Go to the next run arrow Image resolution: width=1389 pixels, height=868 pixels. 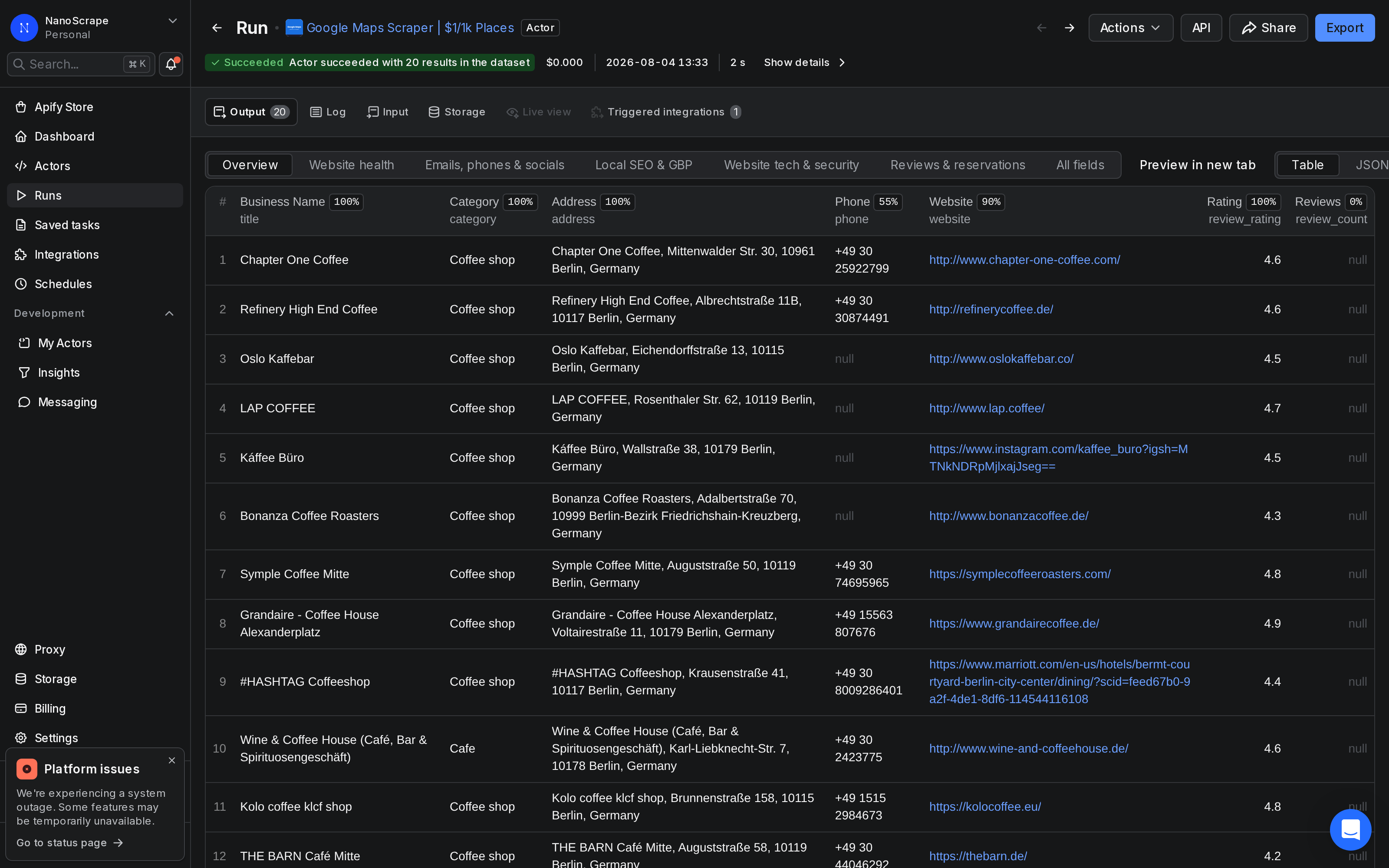pyautogui.click(x=1069, y=27)
